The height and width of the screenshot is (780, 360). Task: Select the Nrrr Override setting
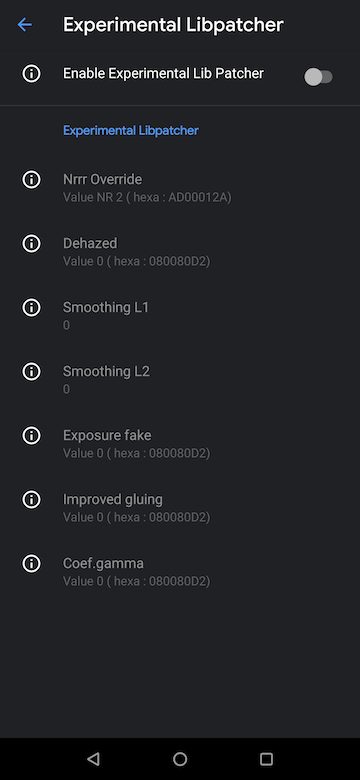click(x=180, y=188)
